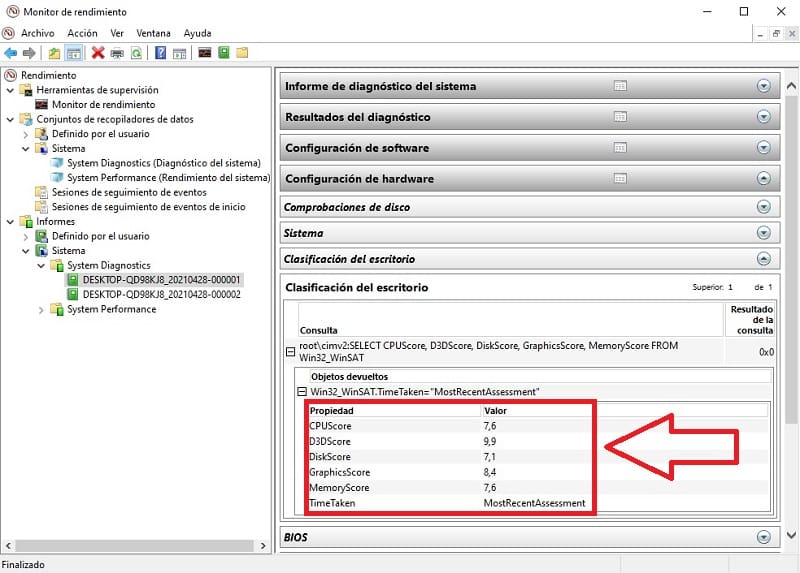Viewport: 800px width, 573px height.
Task: Click the Valor column header
Action: (625, 411)
